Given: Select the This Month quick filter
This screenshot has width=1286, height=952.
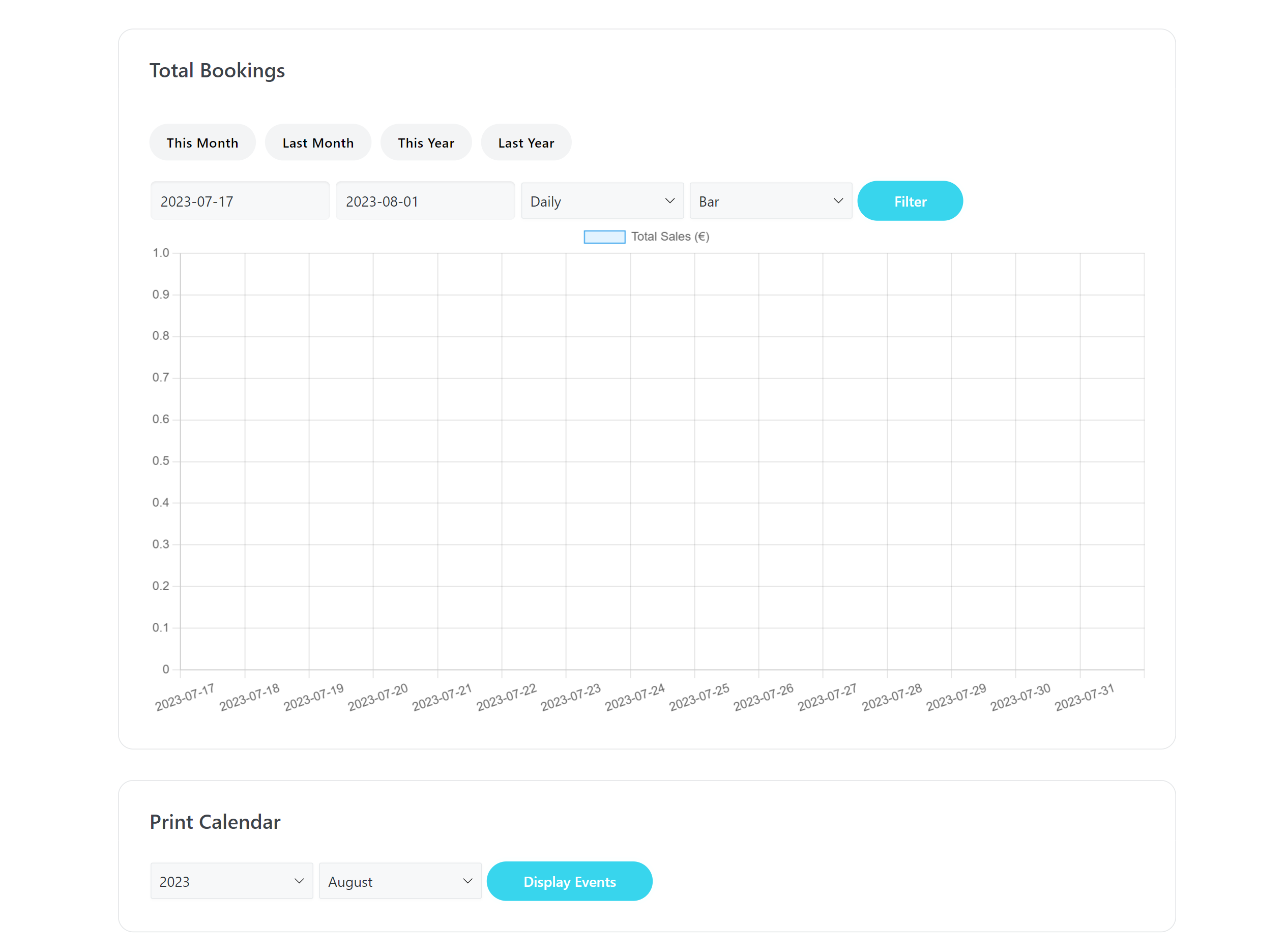Looking at the screenshot, I should (x=202, y=142).
